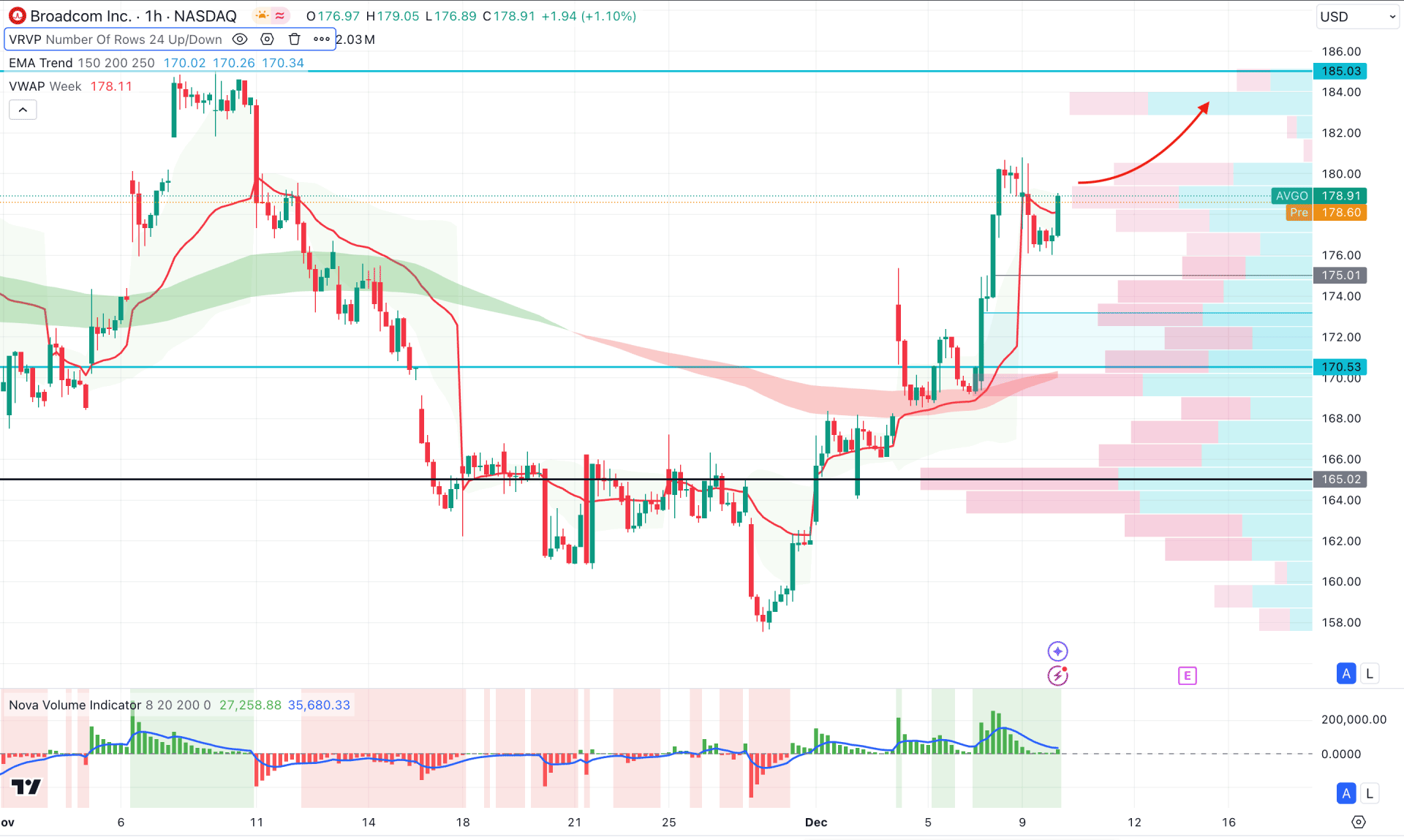1404x840 pixels.
Task: Click the pink approximate-data icon
Action: click(280, 15)
